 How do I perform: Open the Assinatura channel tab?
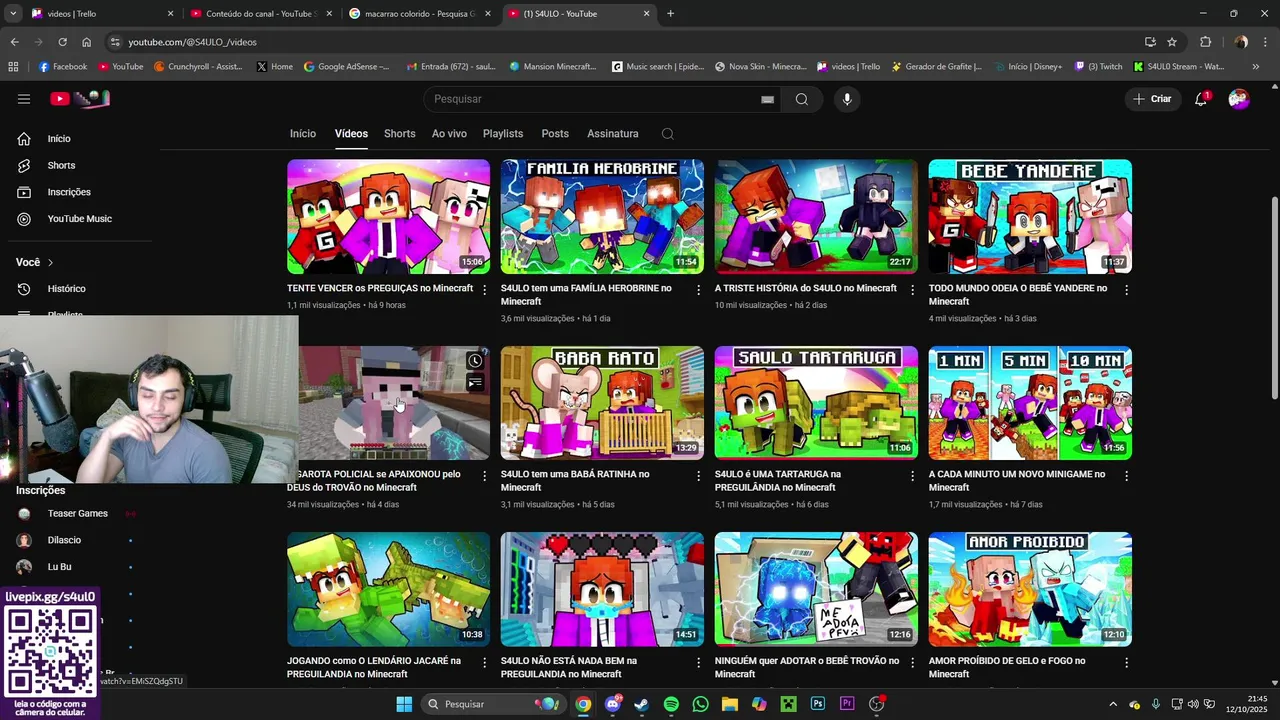click(x=613, y=134)
